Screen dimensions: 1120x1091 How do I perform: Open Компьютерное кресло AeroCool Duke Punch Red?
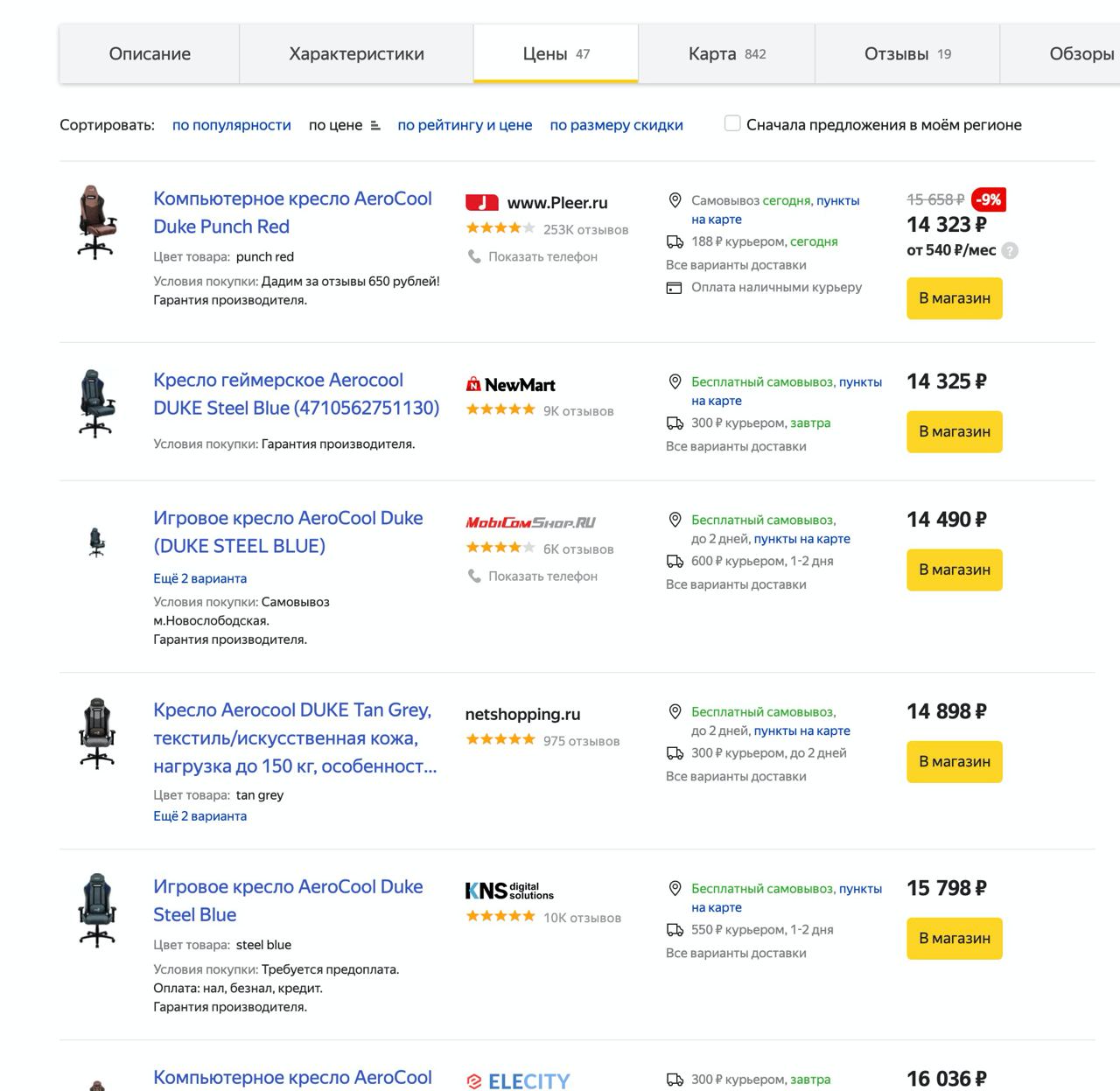[x=292, y=213]
